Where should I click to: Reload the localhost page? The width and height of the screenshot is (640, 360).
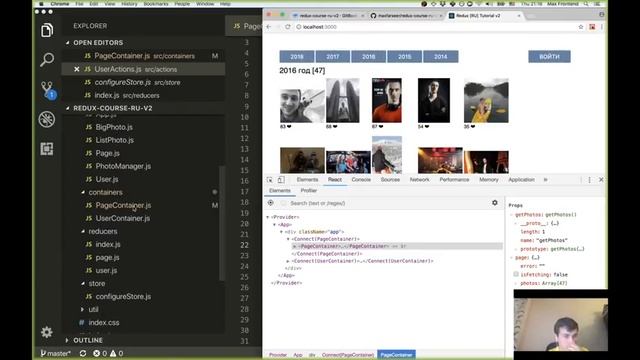click(288, 27)
